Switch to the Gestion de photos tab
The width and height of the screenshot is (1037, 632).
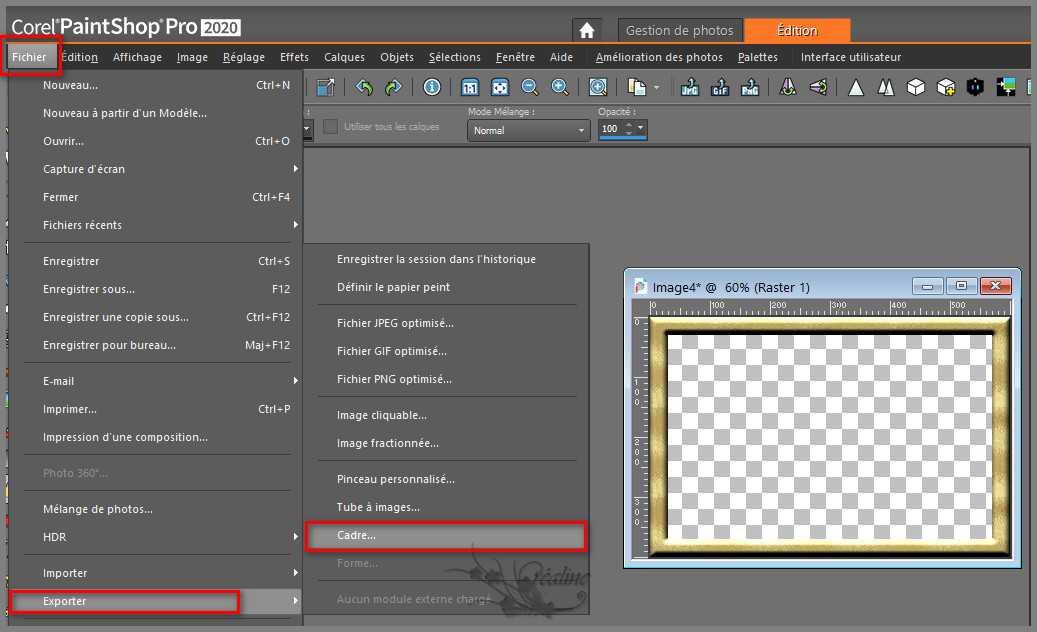(679, 30)
